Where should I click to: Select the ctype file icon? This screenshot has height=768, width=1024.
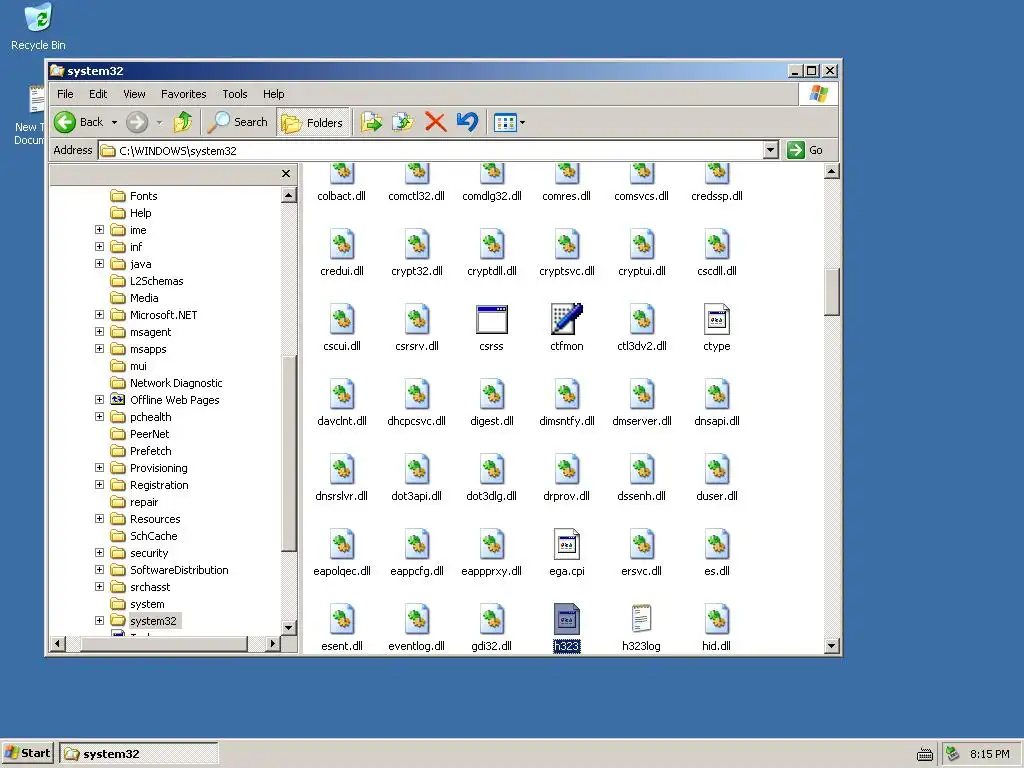[716, 319]
